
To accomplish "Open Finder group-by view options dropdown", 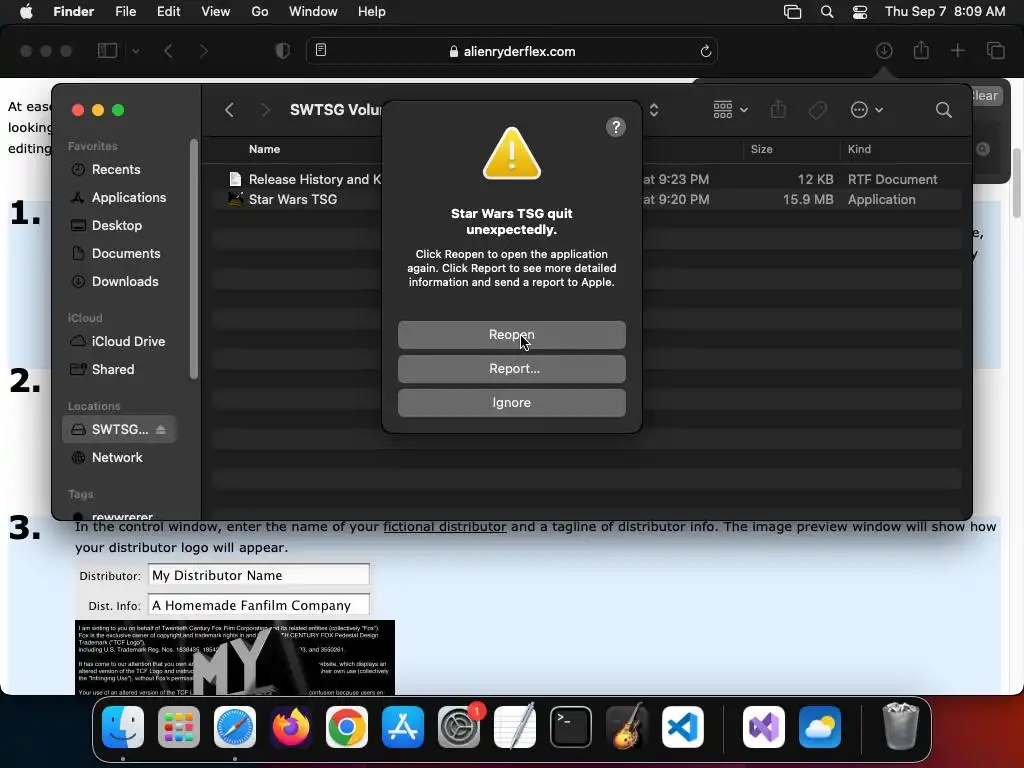I will click(x=730, y=110).
